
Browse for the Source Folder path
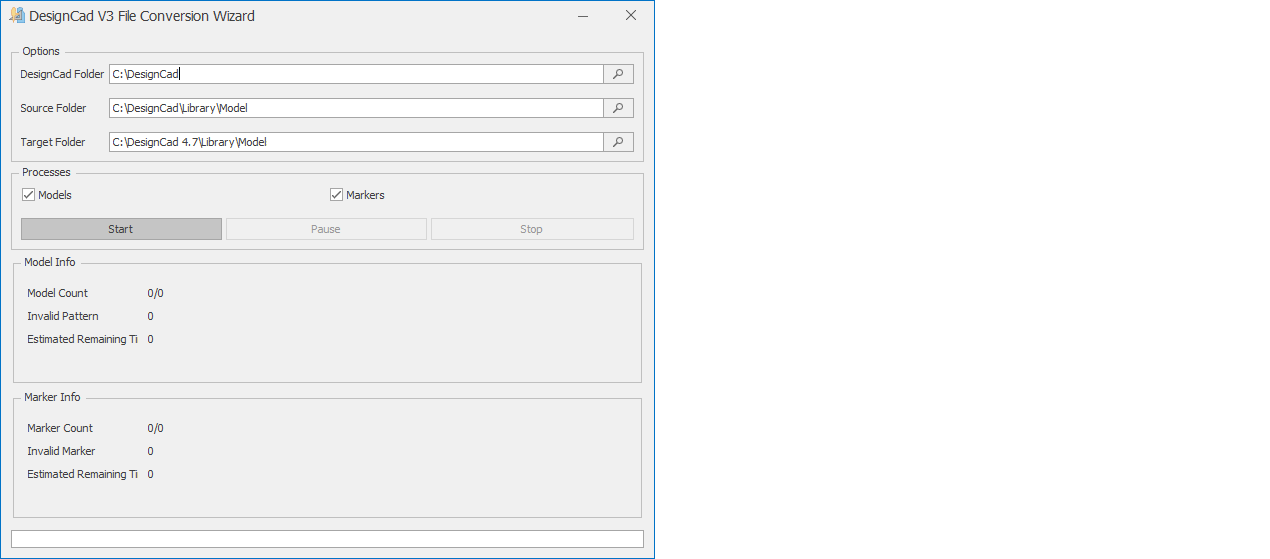[x=618, y=108]
